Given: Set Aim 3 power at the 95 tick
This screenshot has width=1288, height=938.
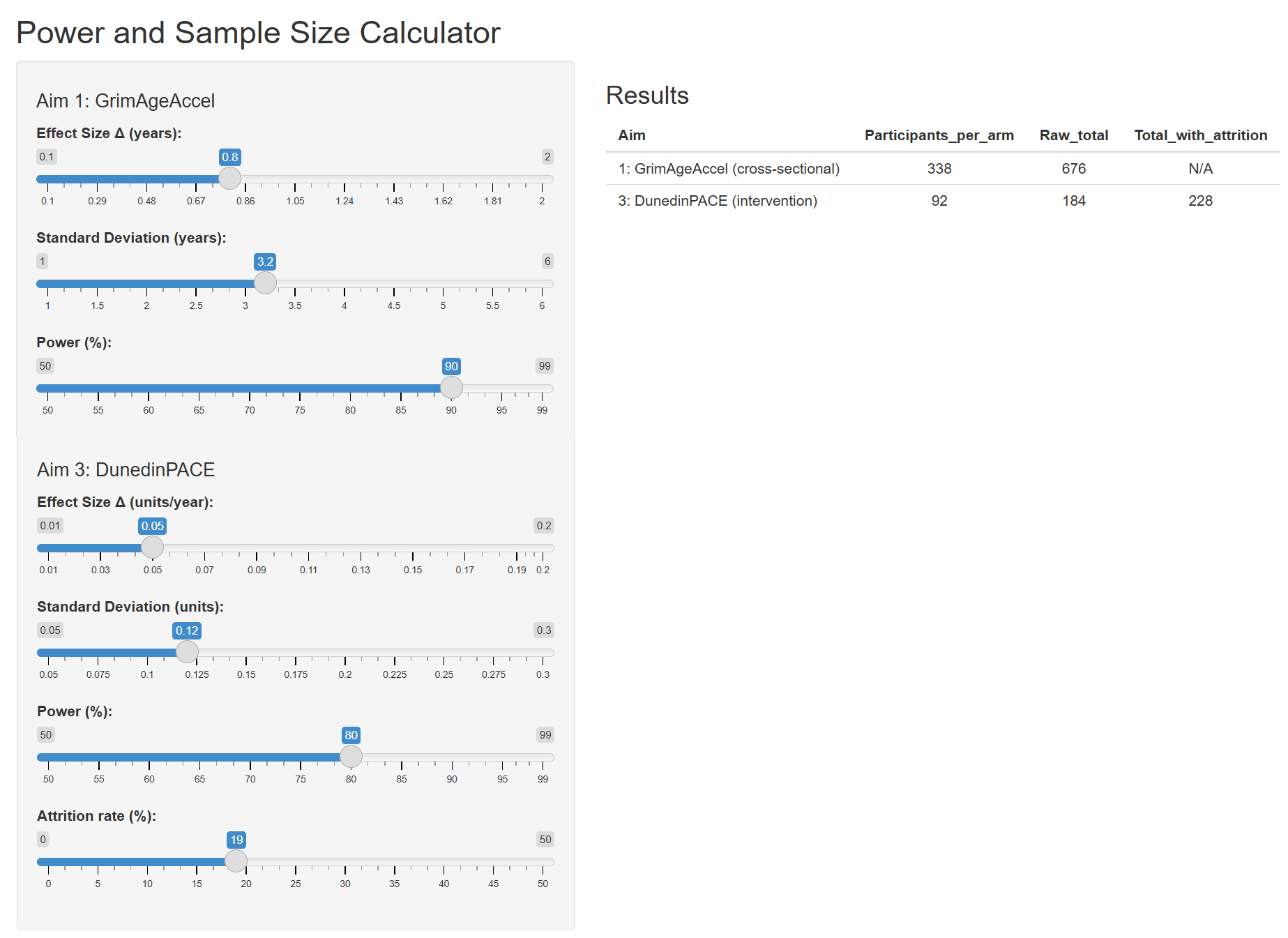Looking at the screenshot, I should (503, 757).
